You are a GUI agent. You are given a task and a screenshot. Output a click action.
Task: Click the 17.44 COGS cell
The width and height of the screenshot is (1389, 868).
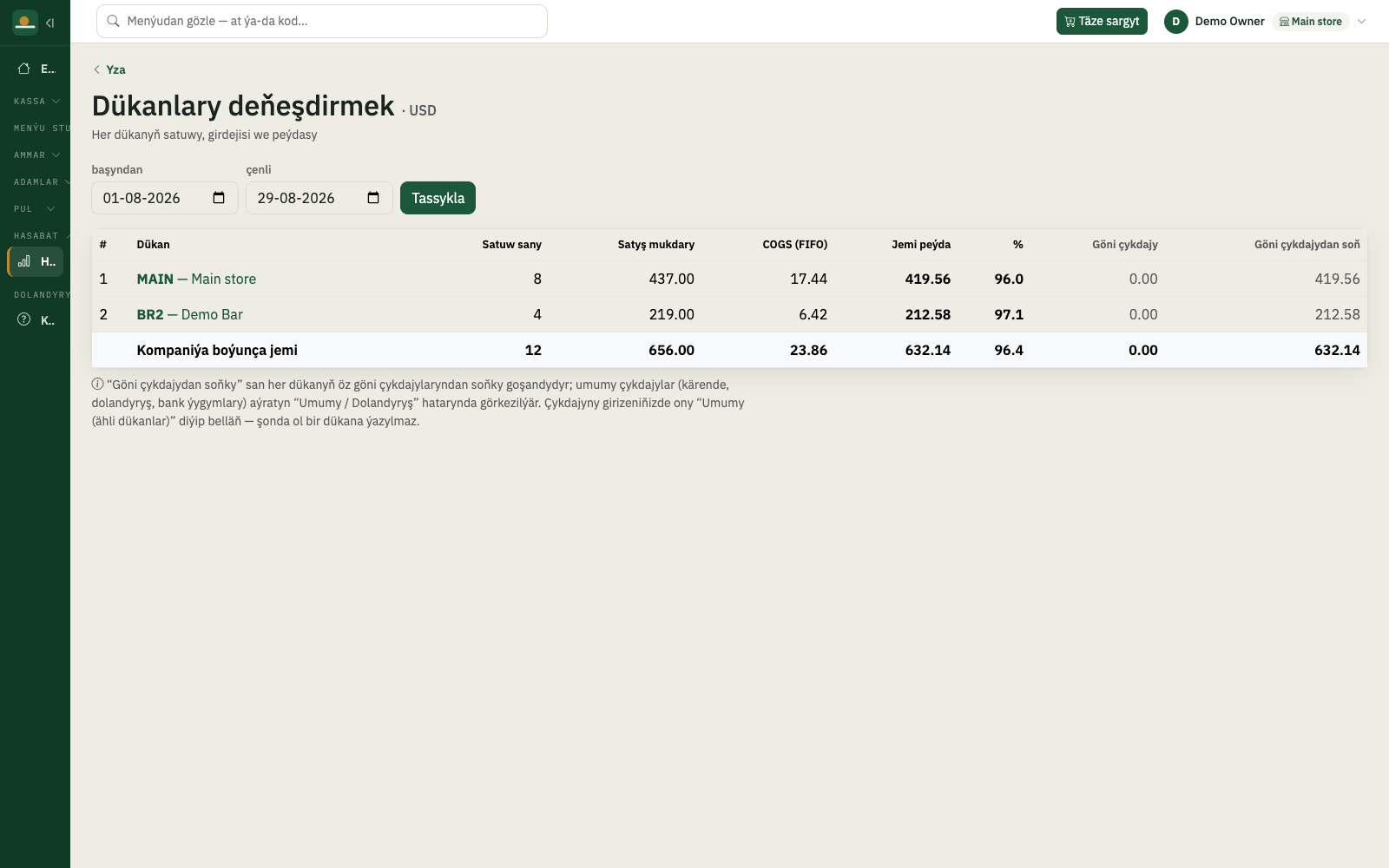pyautogui.click(x=808, y=279)
